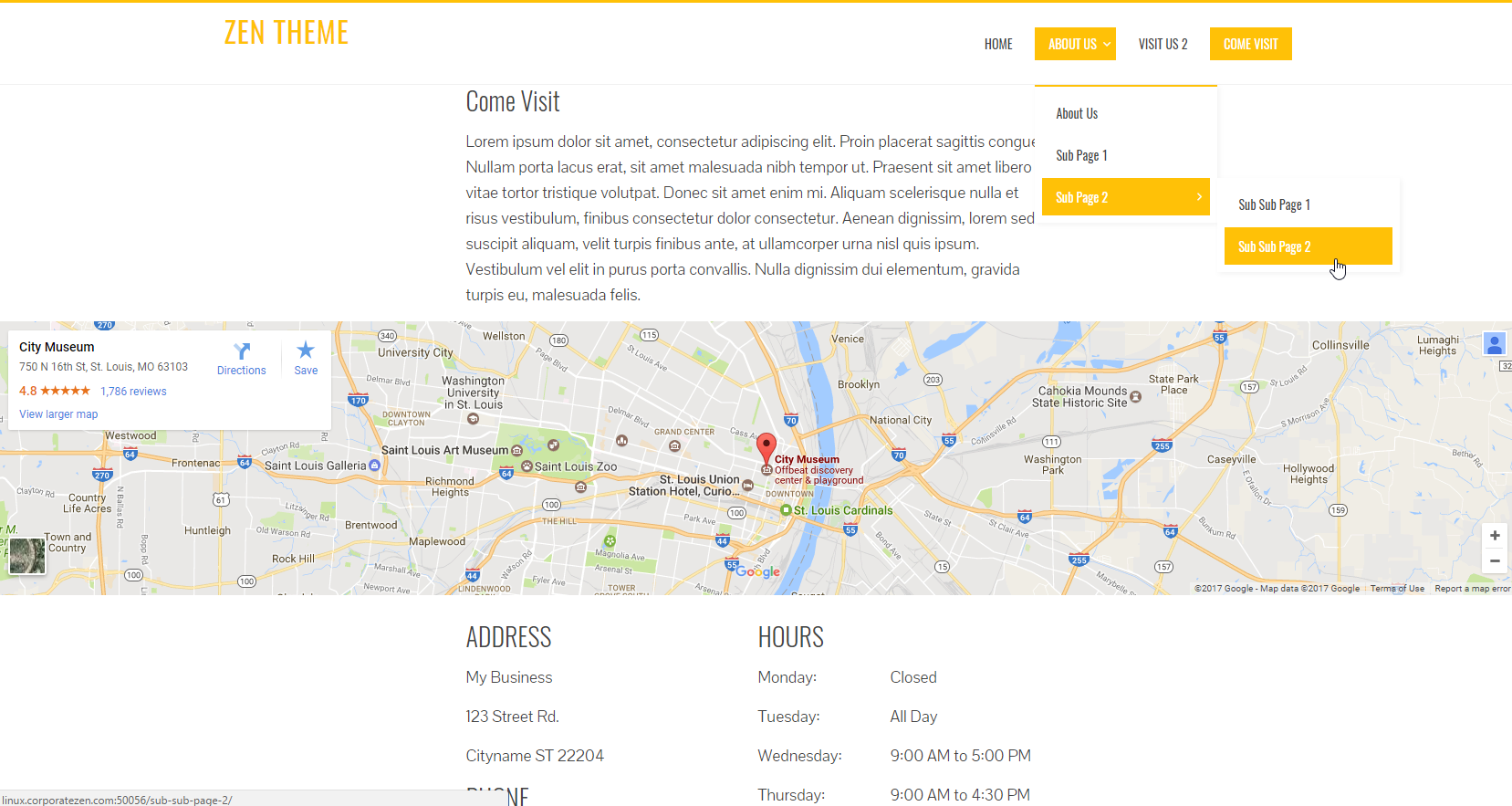Click the Monday Closed hours value
Image resolution: width=1512 pixels, height=806 pixels.
(913, 677)
